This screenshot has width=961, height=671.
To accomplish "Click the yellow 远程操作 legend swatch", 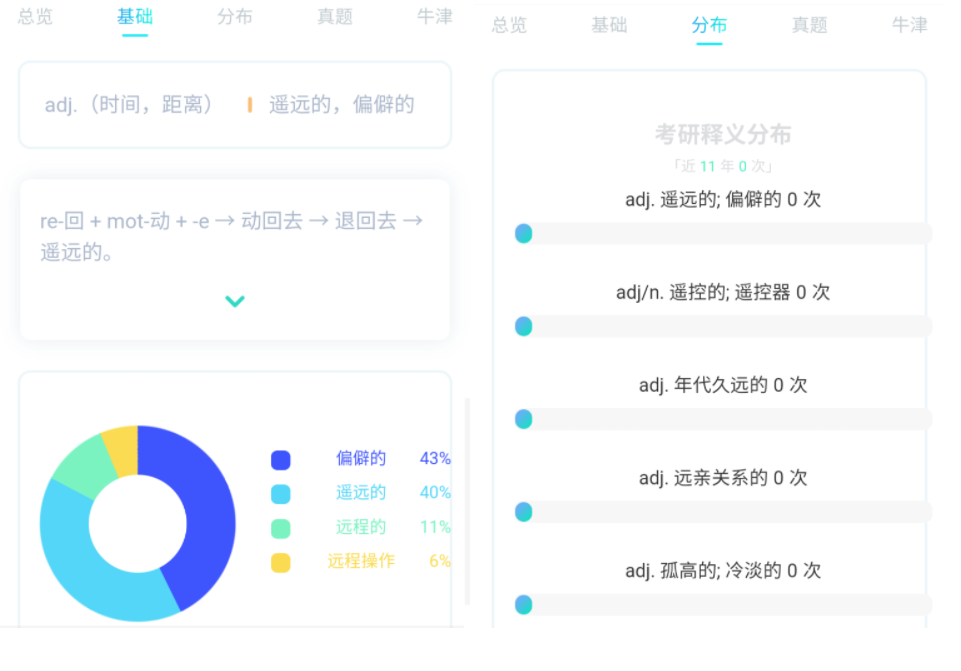I will (281, 562).
